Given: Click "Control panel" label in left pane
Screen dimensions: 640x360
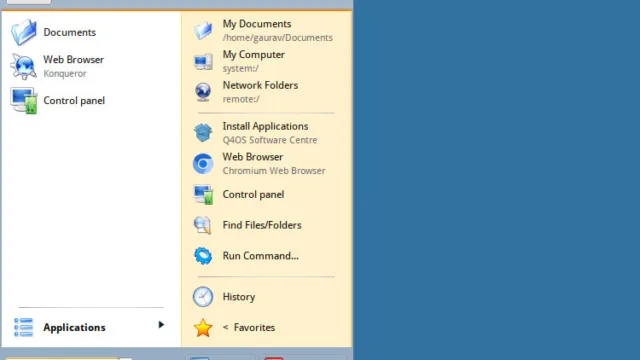Looking at the screenshot, I should 74,101.
